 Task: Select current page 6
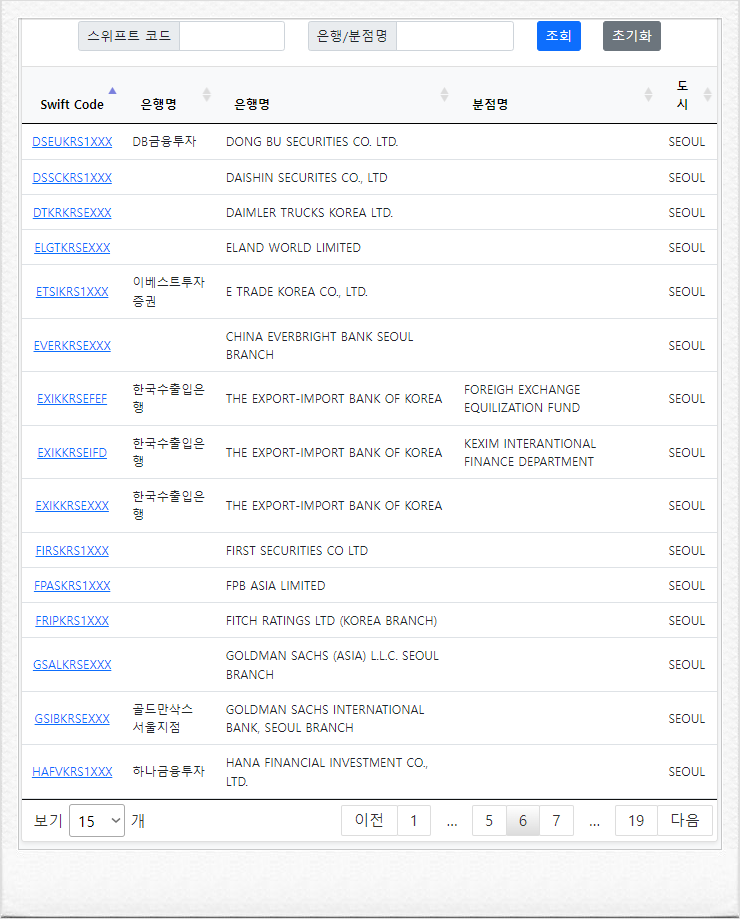pos(523,821)
